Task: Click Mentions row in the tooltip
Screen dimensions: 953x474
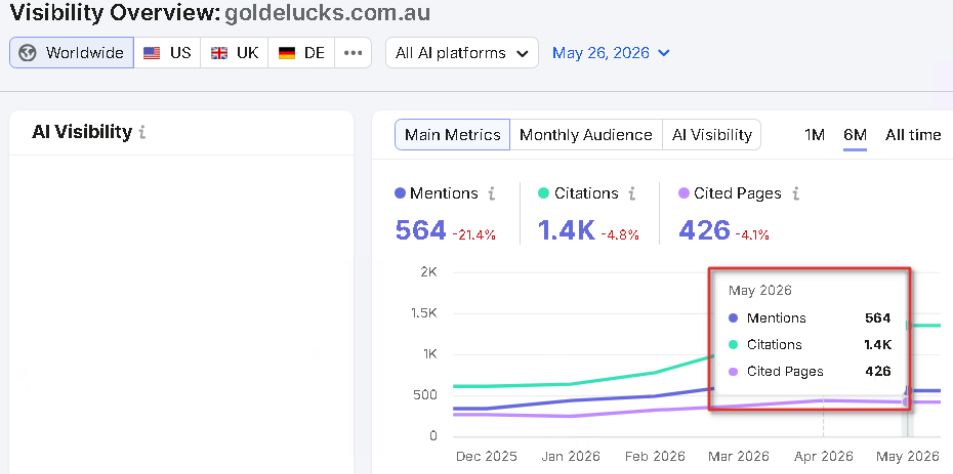Action: coord(810,318)
